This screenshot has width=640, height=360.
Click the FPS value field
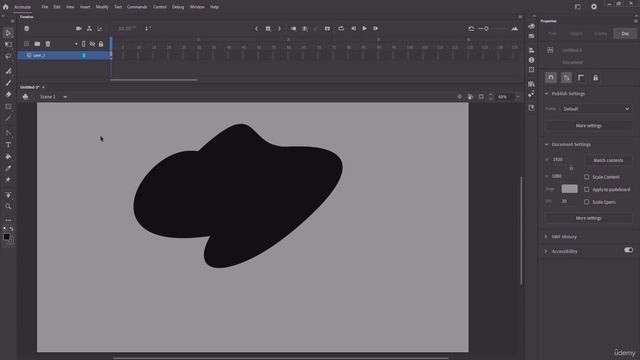(x=569, y=201)
